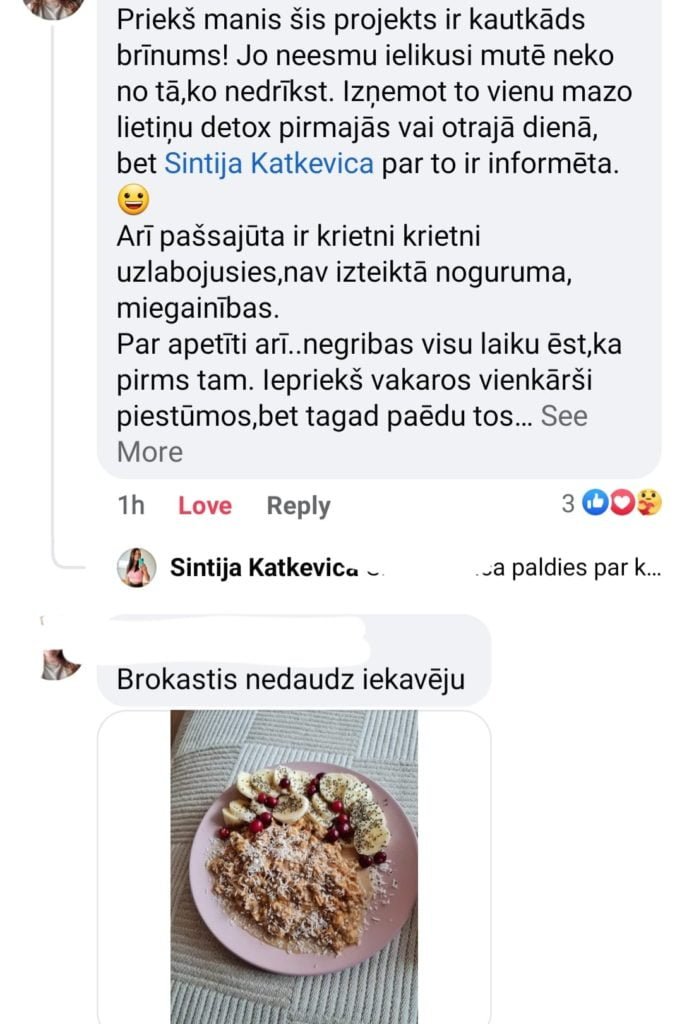Click the 1h comment timestamp

coord(130,506)
